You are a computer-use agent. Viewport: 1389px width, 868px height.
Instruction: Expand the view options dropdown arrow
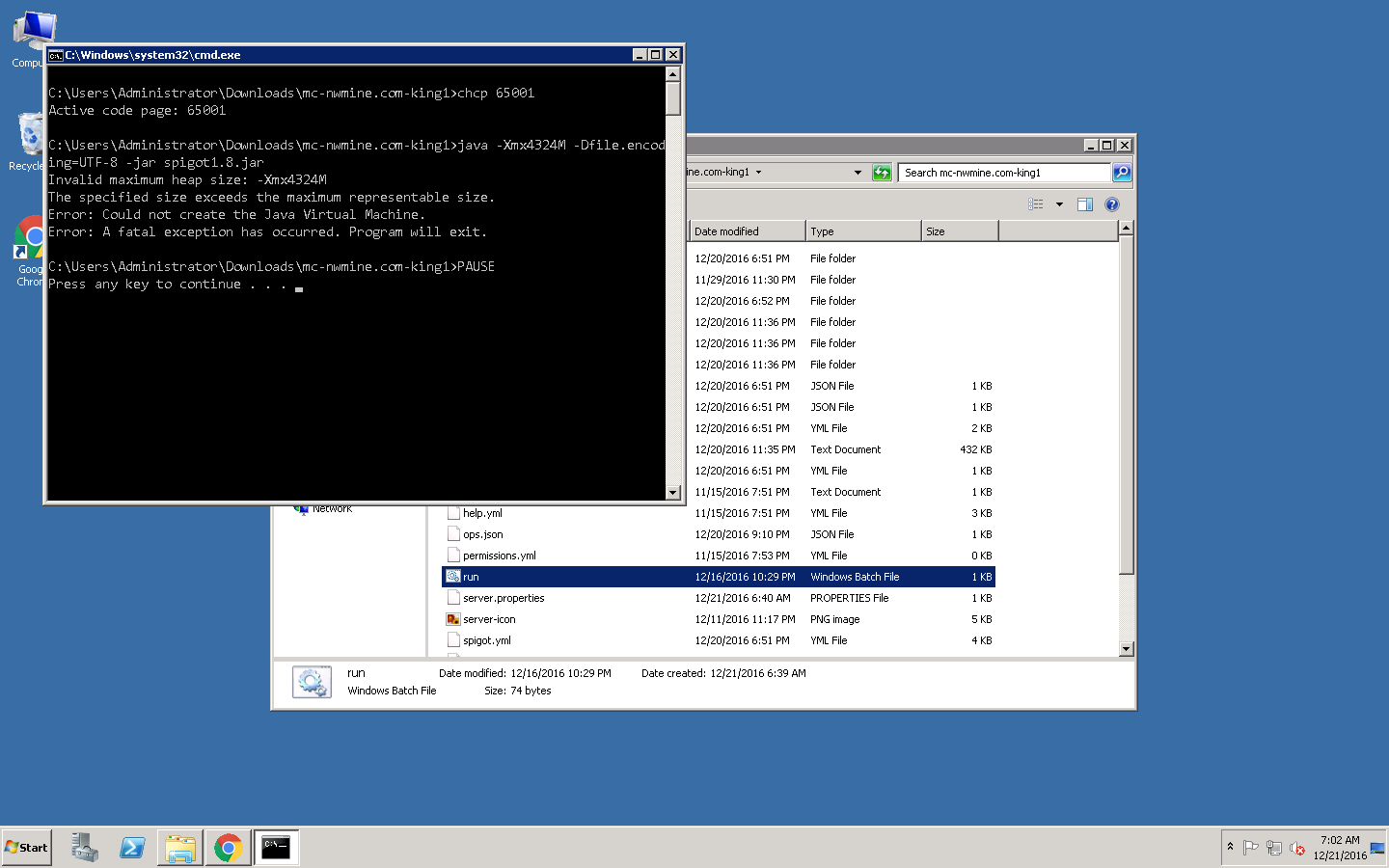1059,204
